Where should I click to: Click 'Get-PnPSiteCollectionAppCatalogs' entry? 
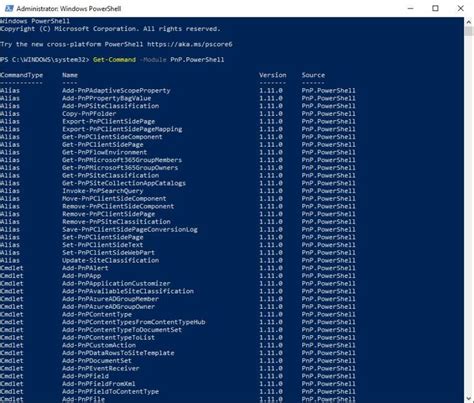[124, 183]
